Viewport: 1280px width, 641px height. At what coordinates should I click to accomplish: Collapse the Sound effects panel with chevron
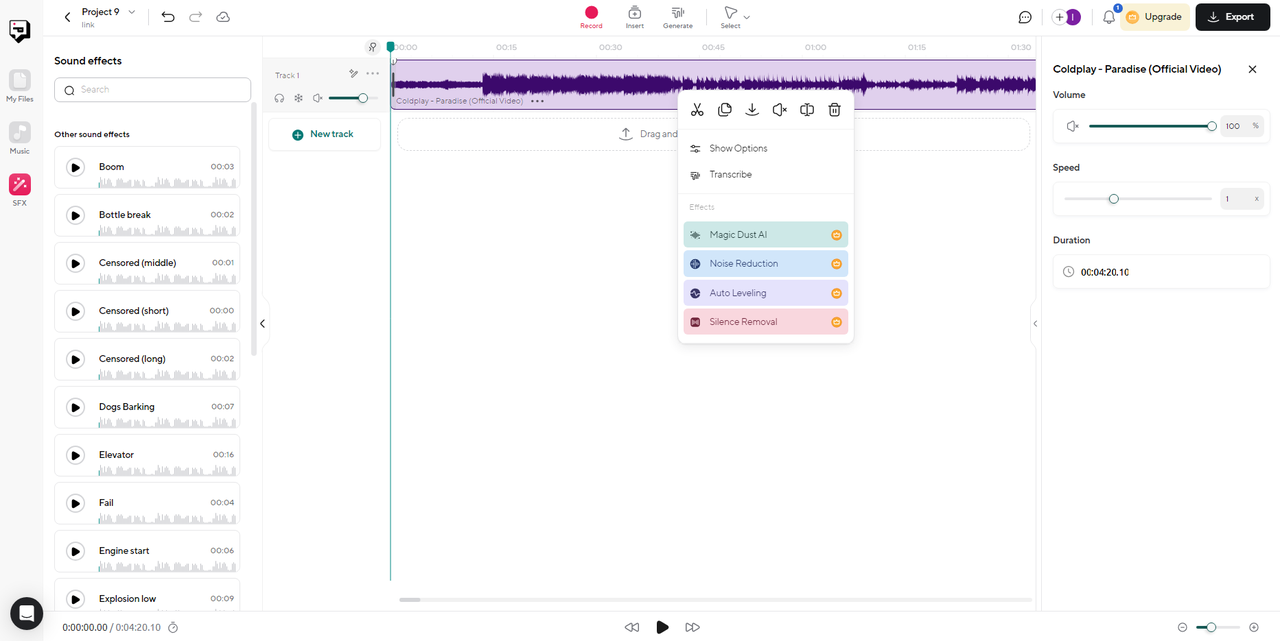coord(262,323)
